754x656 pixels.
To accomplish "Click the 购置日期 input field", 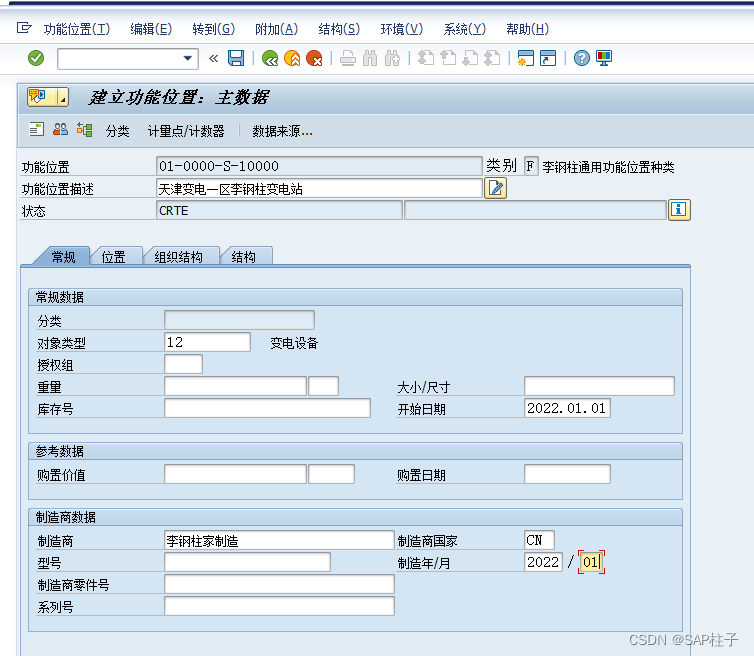I will click(567, 474).
